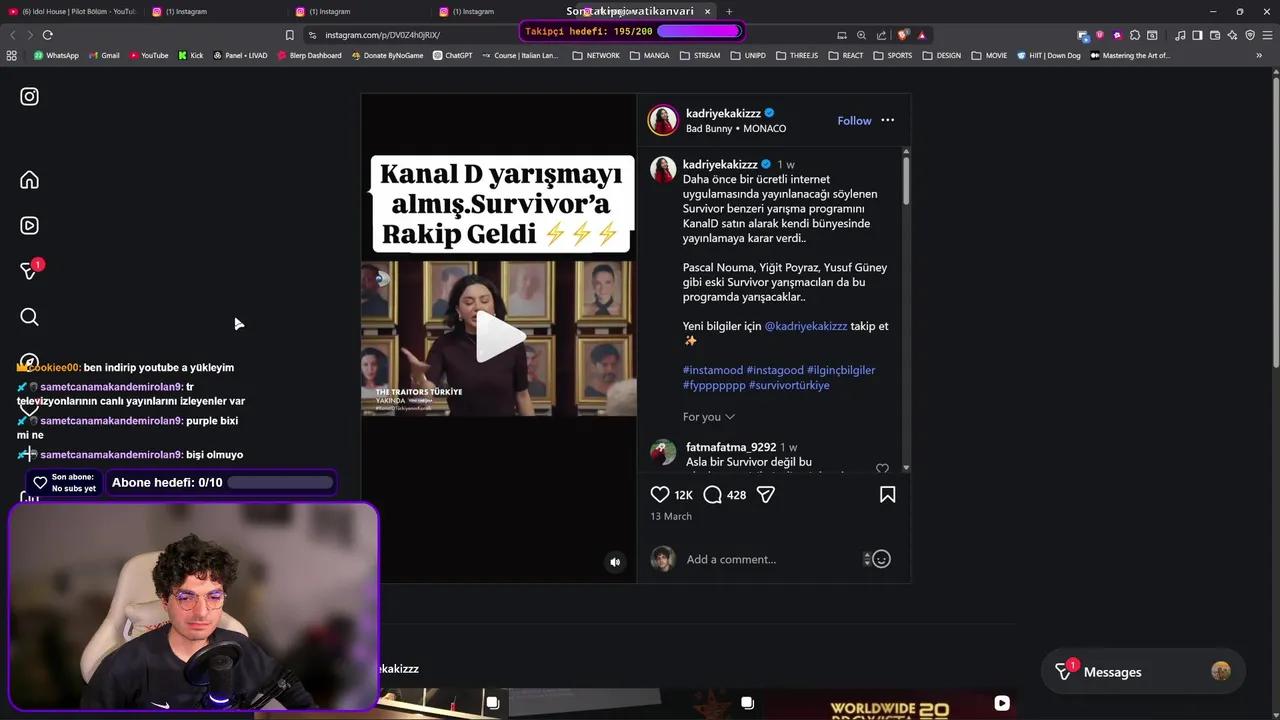Viewport: 1280px width, 720px height.
Task: Open the floating Messages panel
Action: 1145,672
